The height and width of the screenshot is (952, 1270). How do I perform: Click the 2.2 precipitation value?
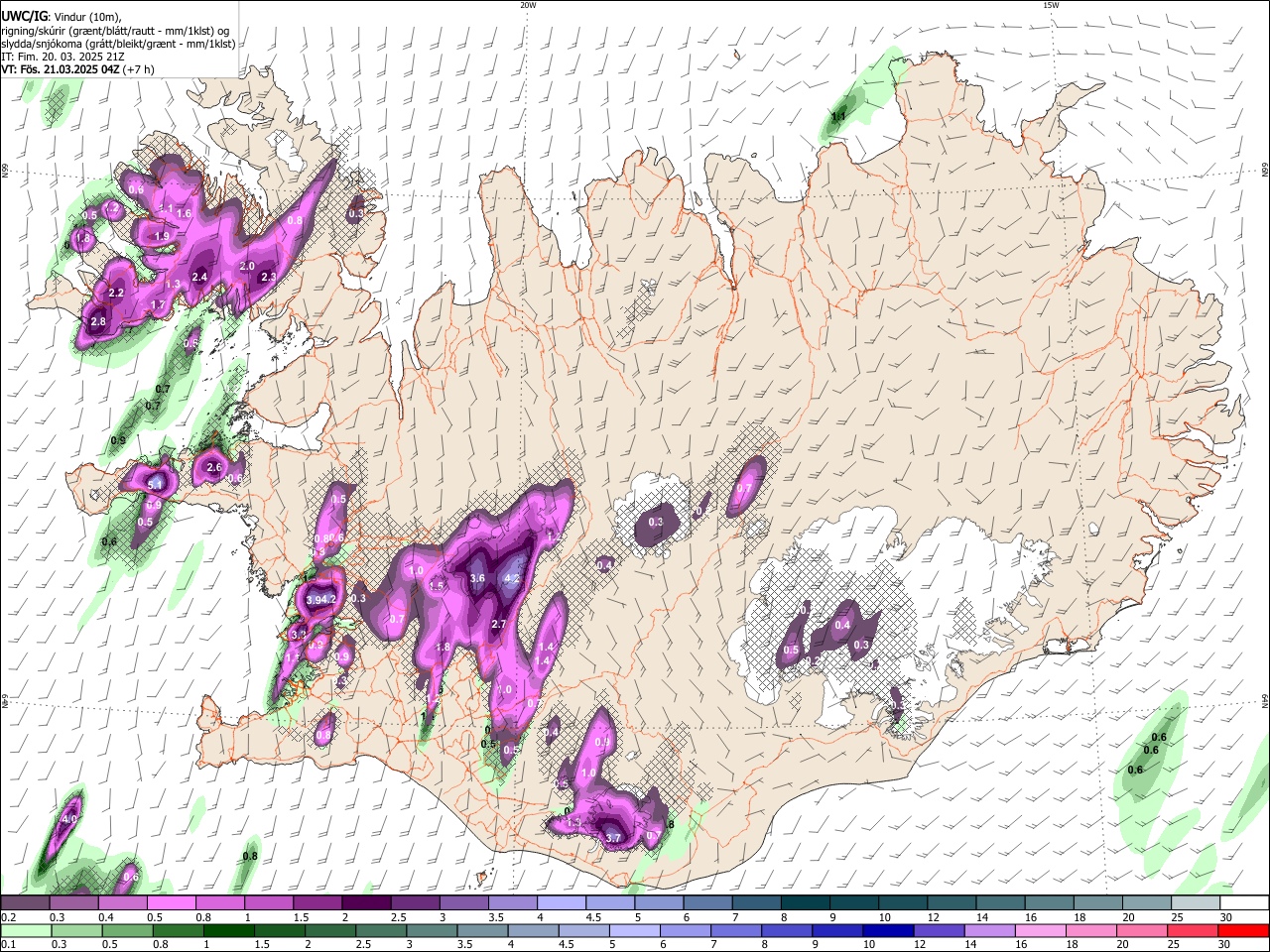coord(116,293)
